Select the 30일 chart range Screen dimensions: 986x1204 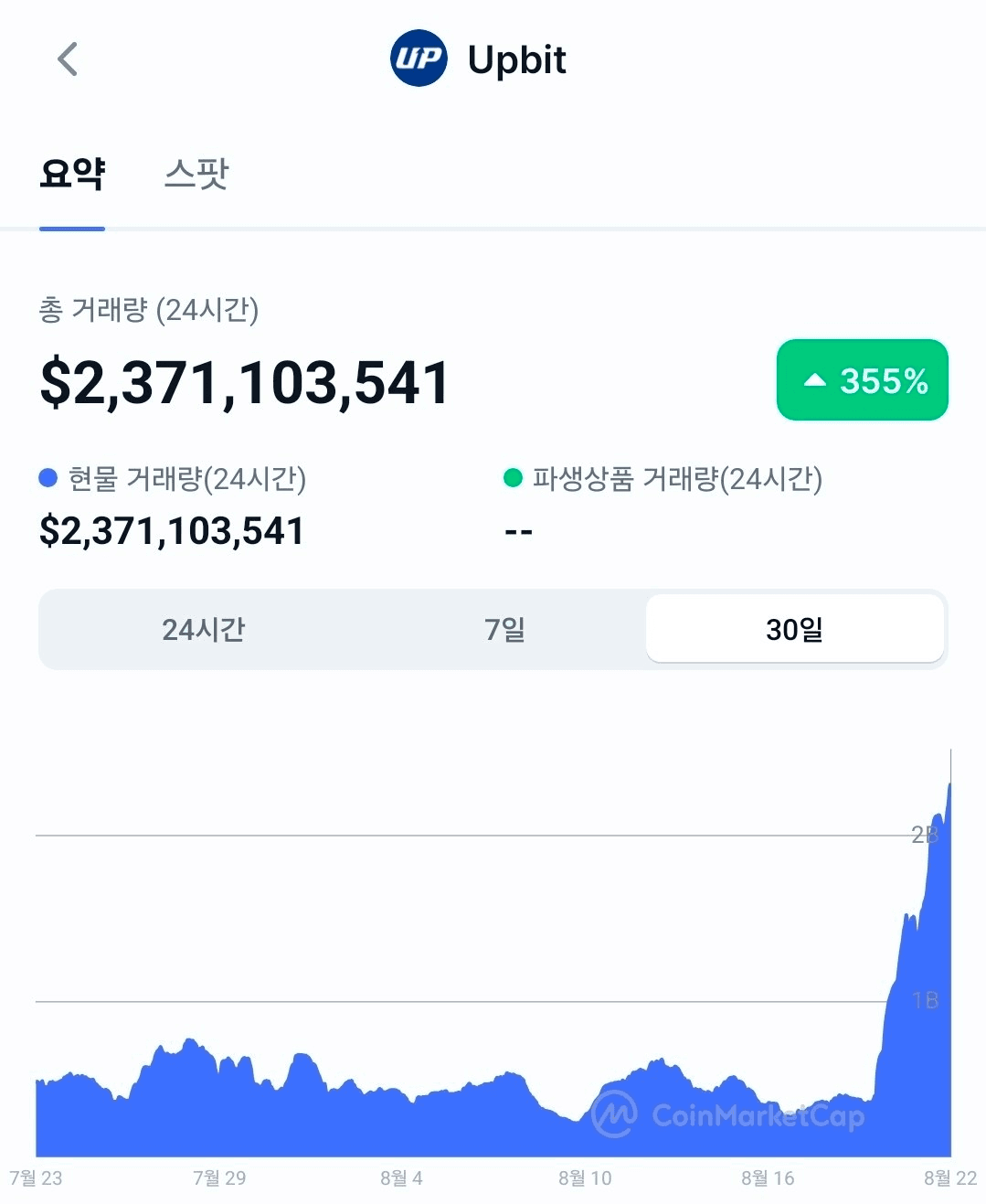794,629
